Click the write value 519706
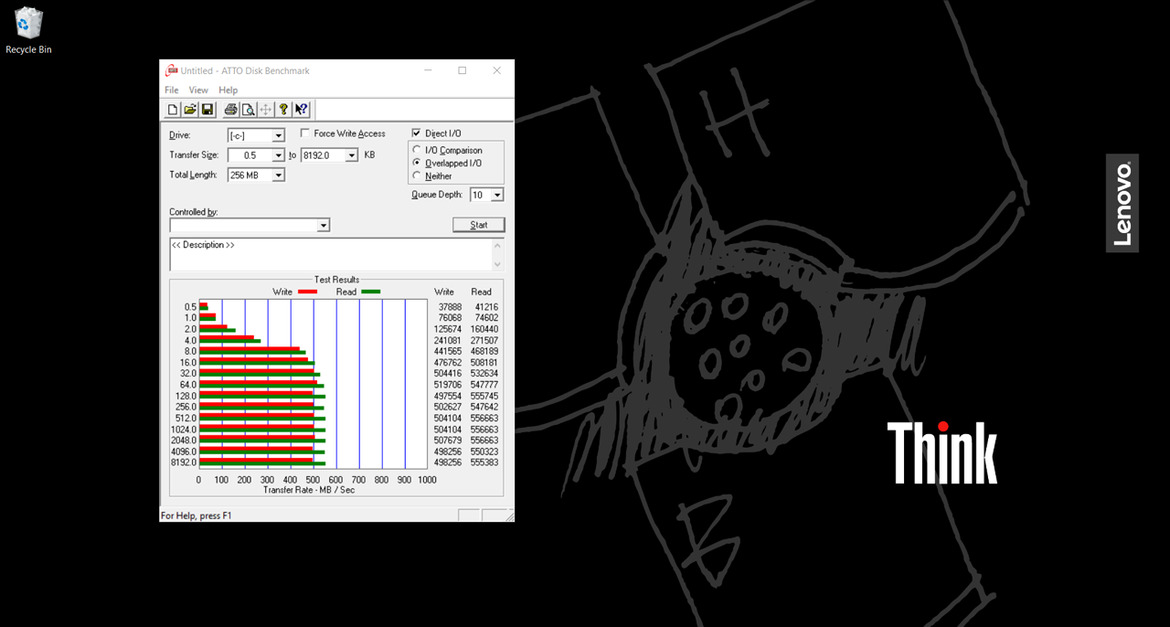The width and height of the screenshot is (1170, 627). 448,384
